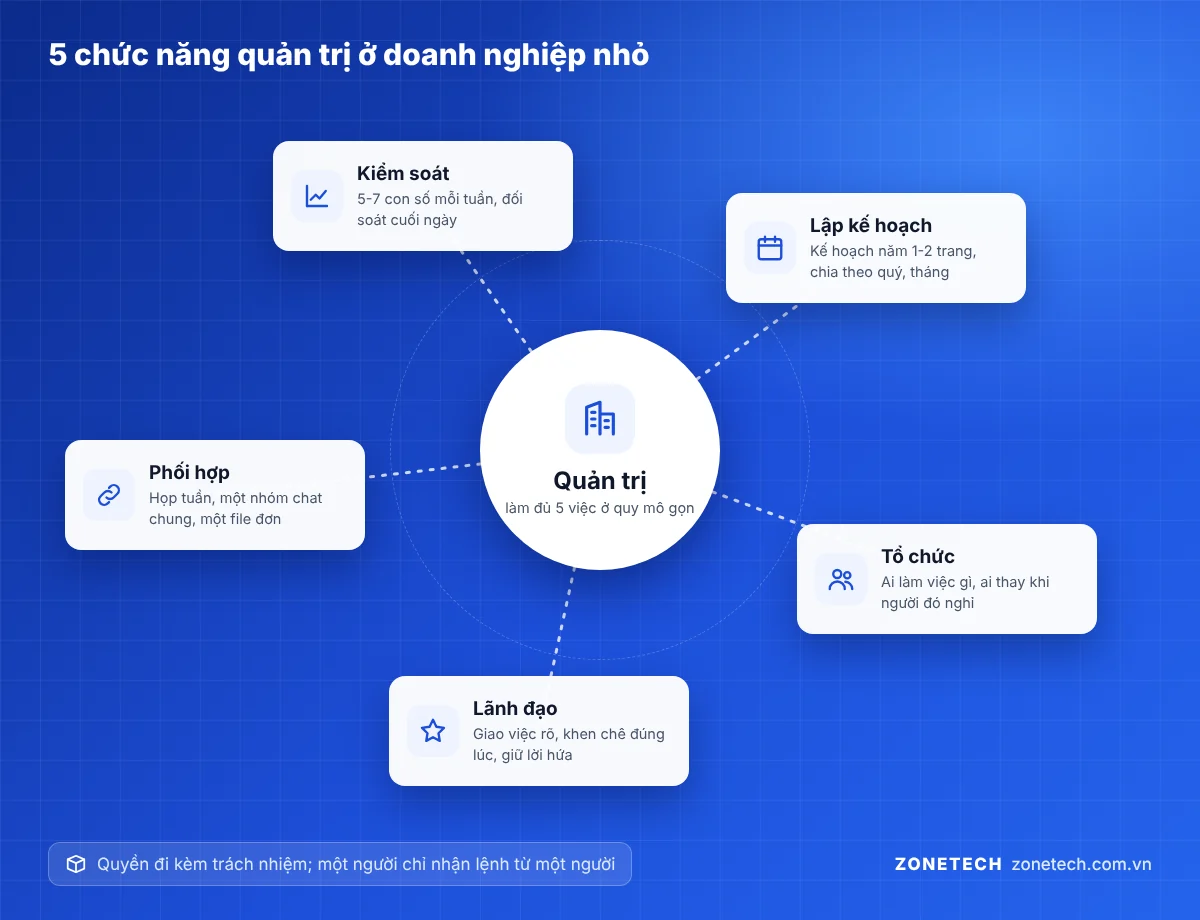
Task: Click the central 'Quản trị' heading
Action: click(600, 480)
